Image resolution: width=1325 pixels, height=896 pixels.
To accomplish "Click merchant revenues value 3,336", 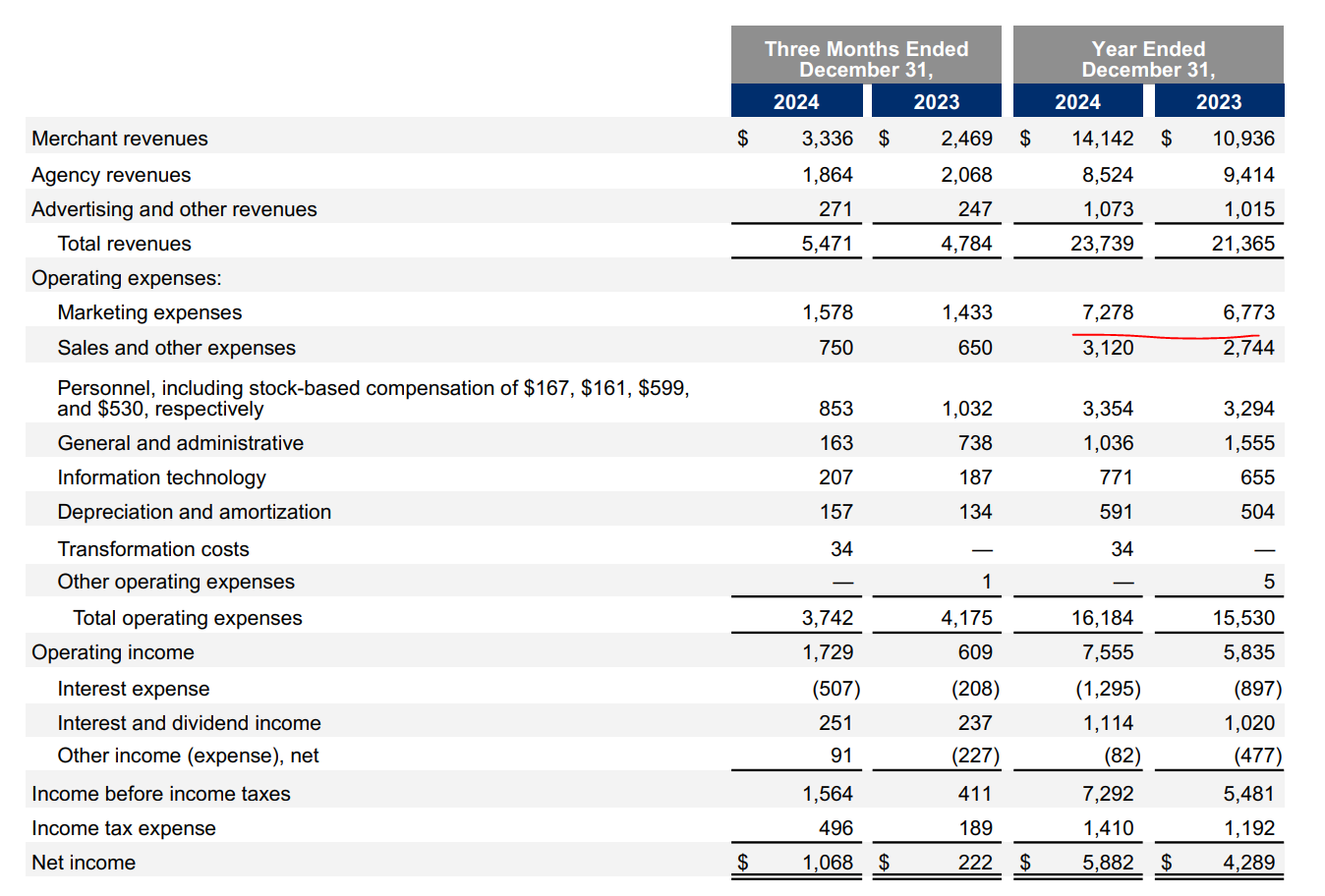I will tap(827, 139).
